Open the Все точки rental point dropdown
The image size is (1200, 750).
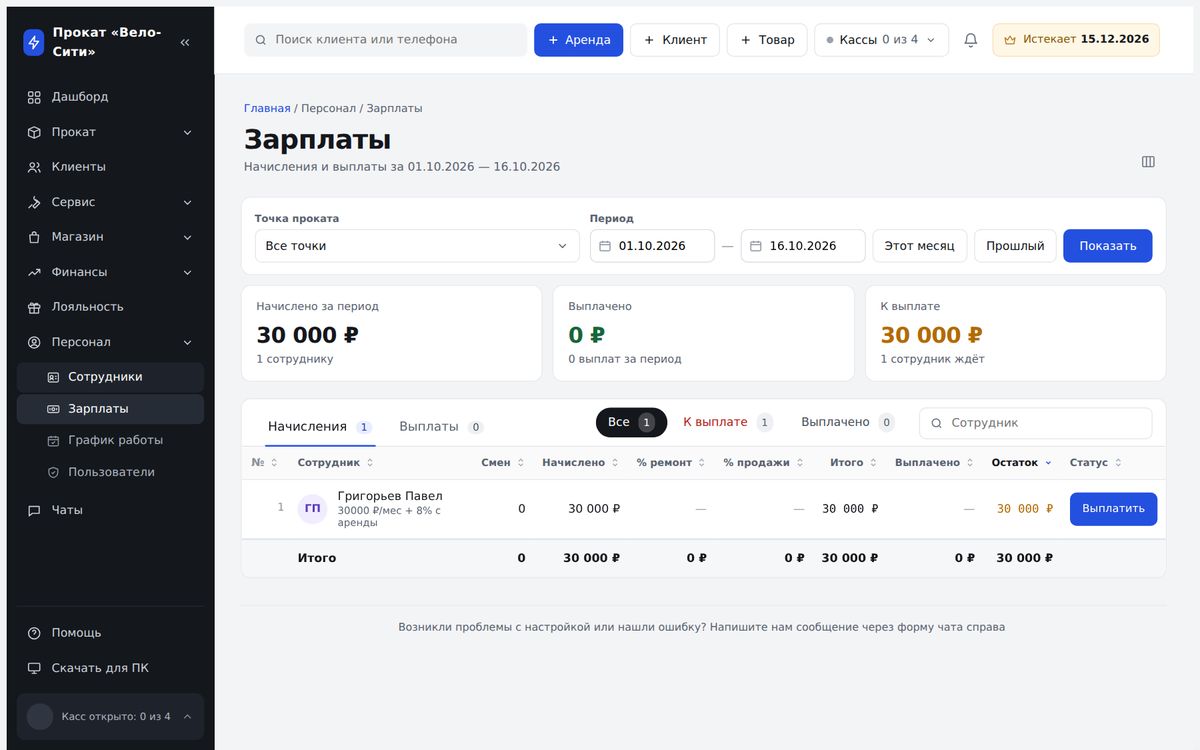tap(417, 246)
